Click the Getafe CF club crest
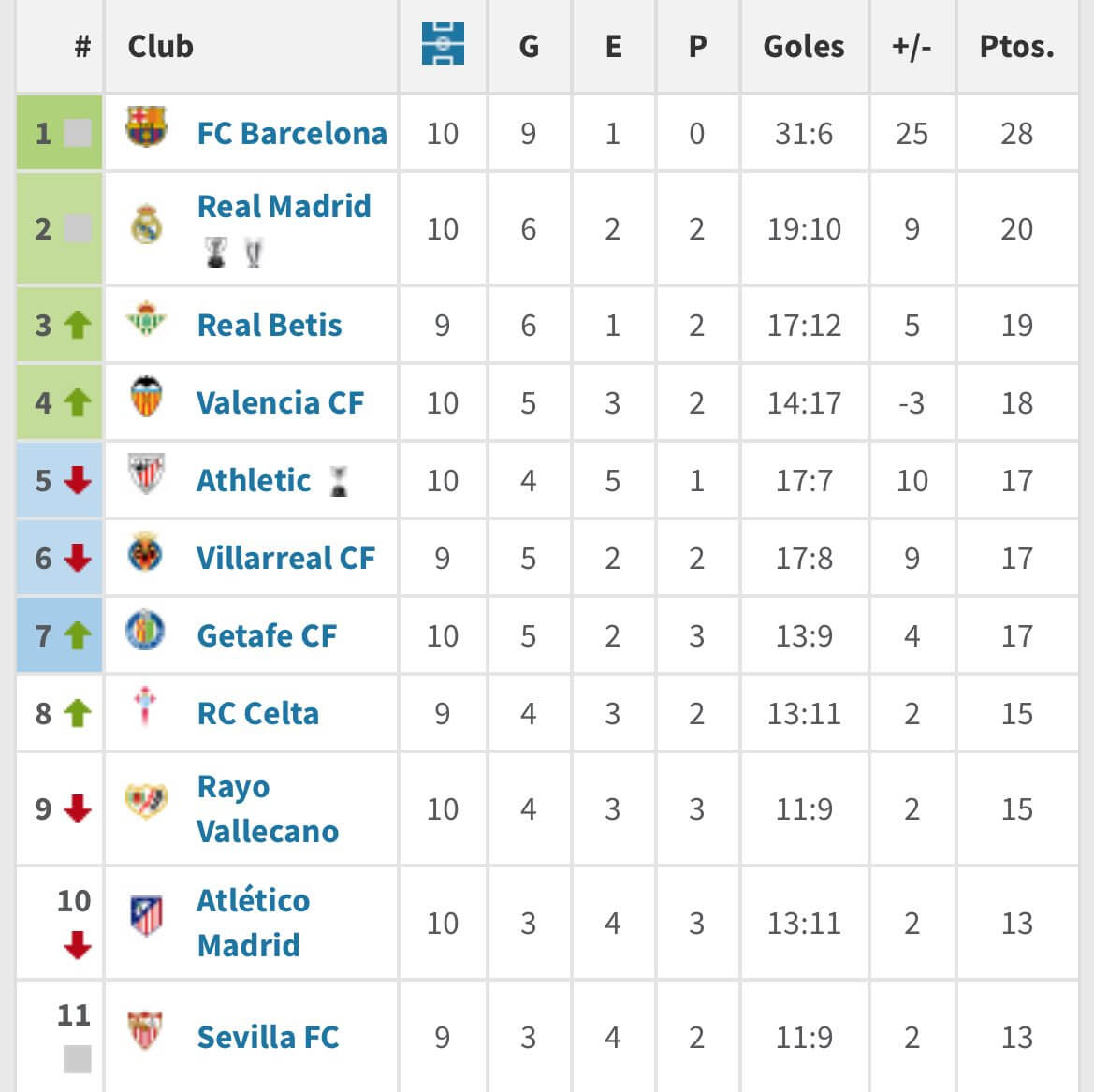The width and height of the screenshot is (1094, 1092). [x=145, y=629]
